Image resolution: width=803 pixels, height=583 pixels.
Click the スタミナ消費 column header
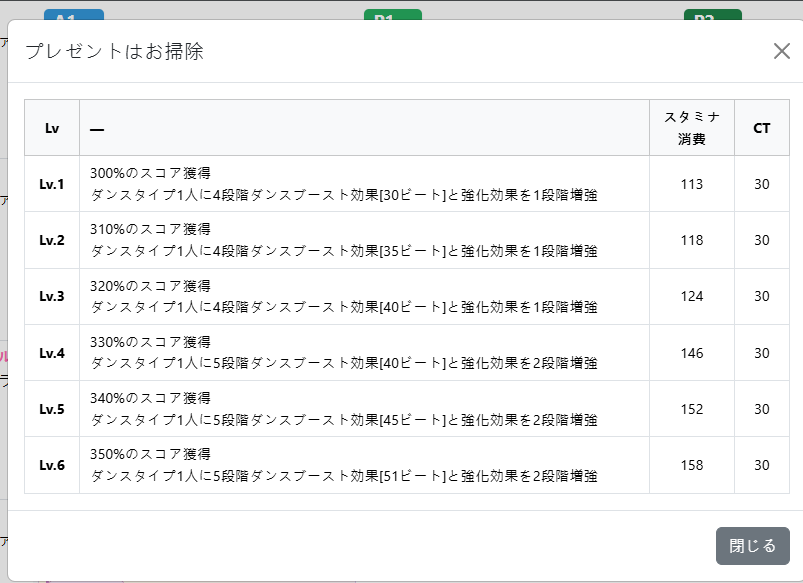692,128
